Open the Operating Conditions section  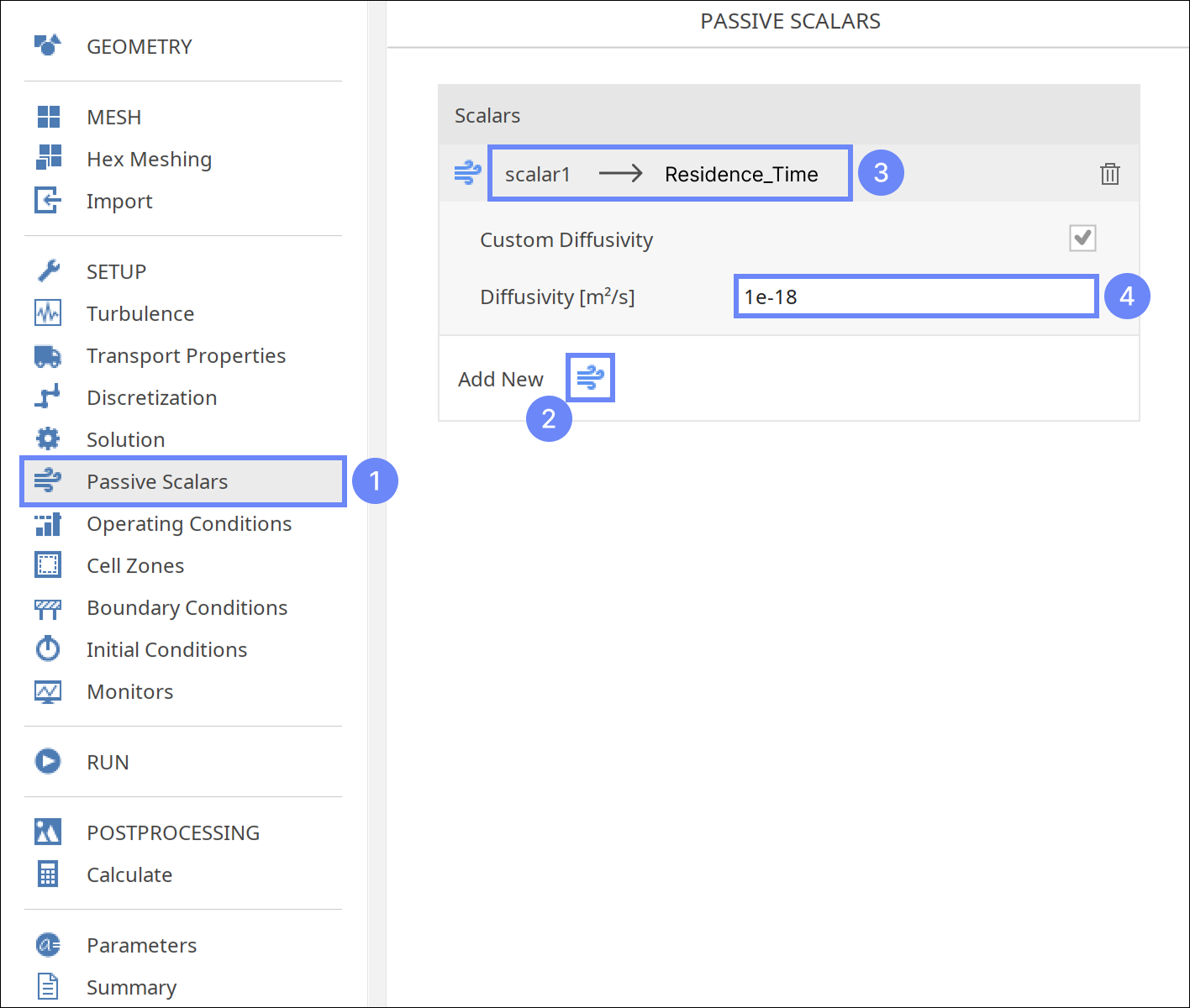pos(189,524)
